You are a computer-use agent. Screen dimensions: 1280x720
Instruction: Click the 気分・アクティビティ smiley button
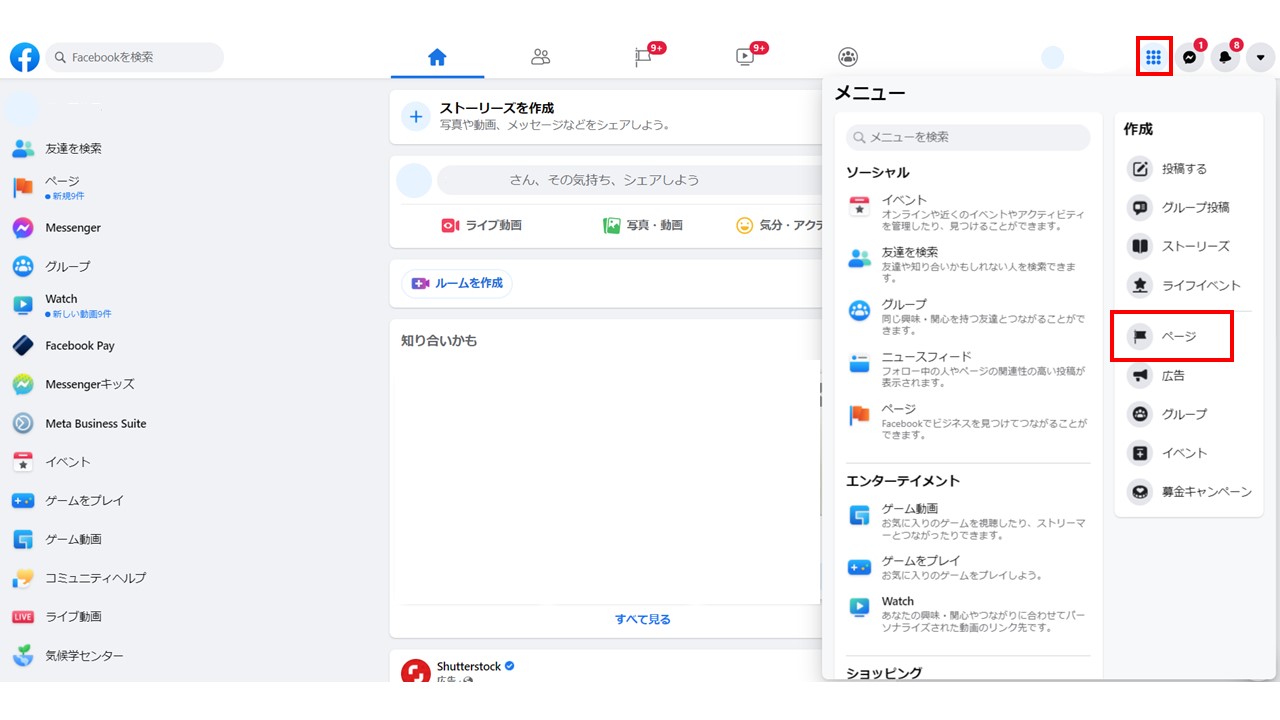pyautogui.click(x=778, y=225)
